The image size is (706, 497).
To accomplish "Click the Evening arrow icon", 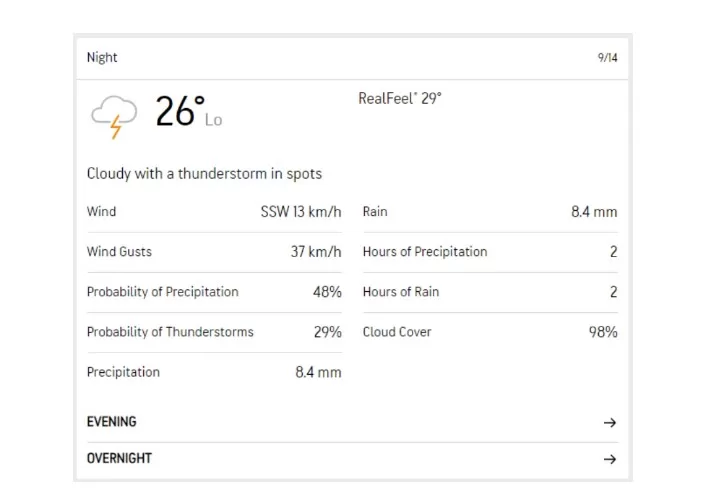I will coord(609,423).
